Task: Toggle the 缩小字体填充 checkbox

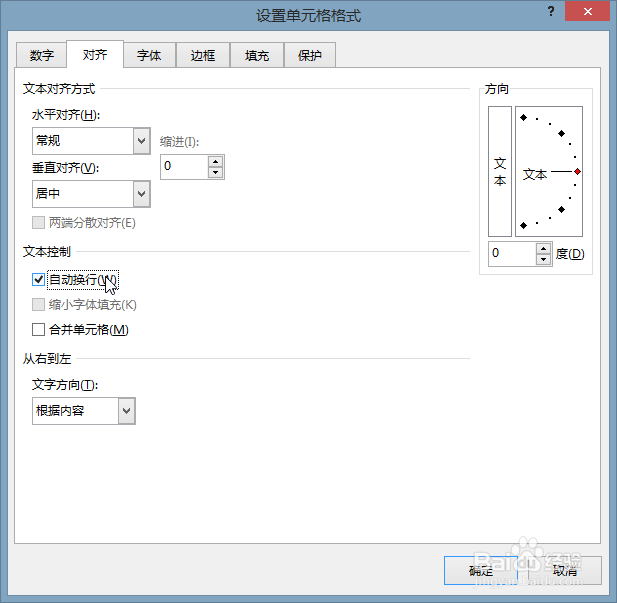Action: point(38,305)
